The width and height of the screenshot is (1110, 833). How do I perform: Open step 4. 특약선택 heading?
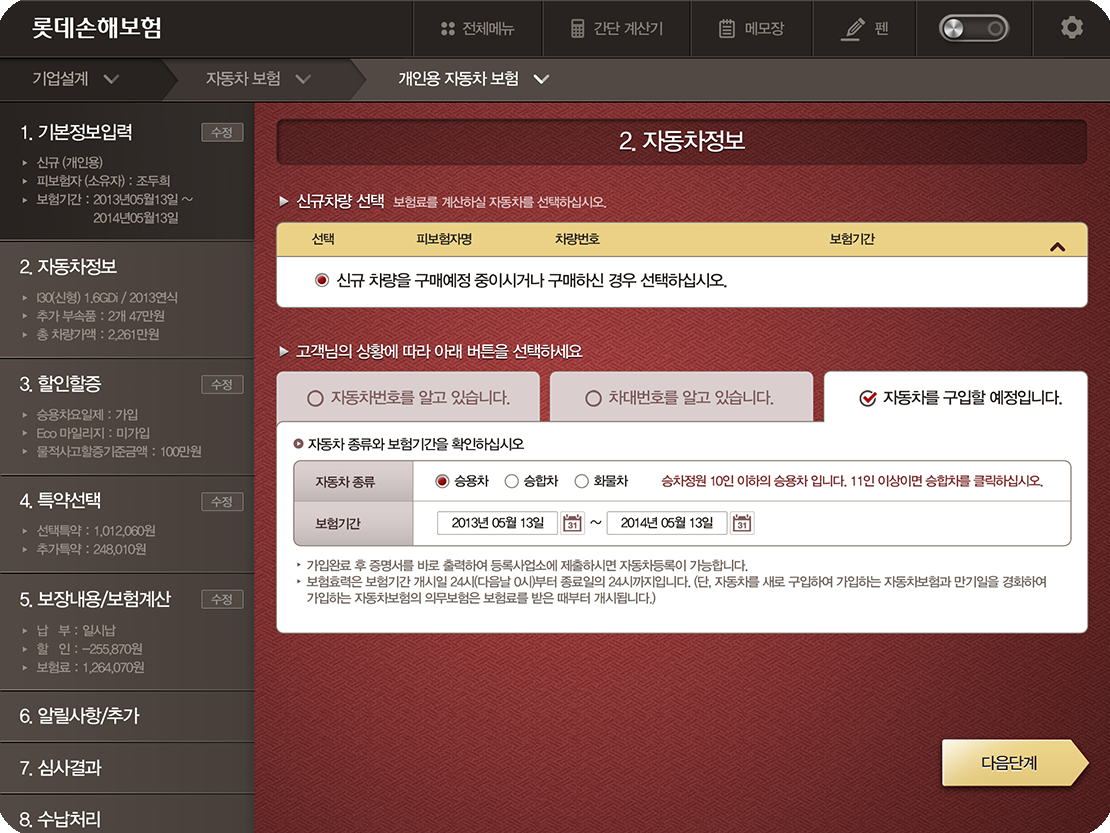(60, 501)
